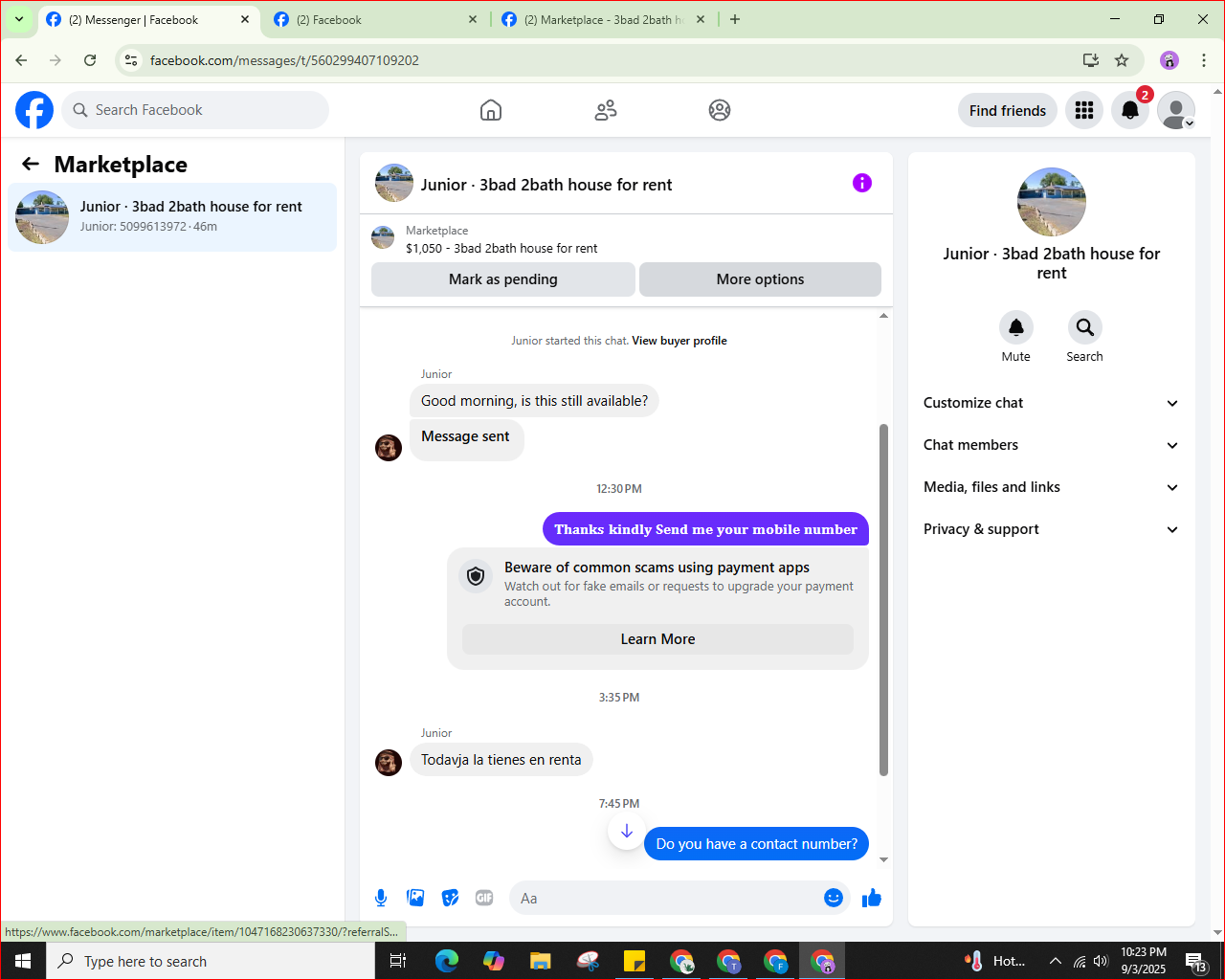
Task: Click More options button
Action: pos(761,279)
